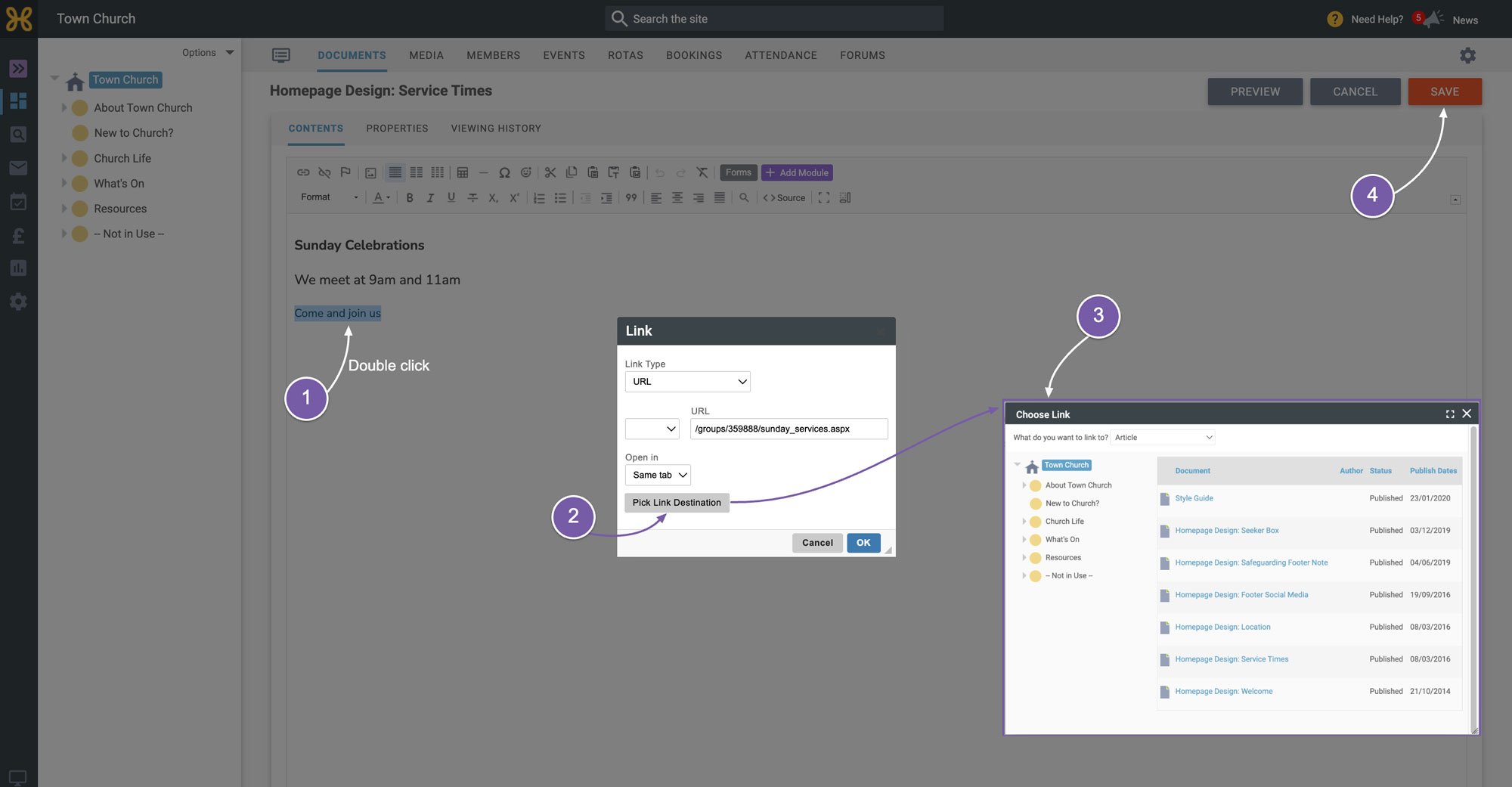Viewport: 1512px width, 787px height.
Task: Switch to the PROPERTIES tab
Action: [397, 129]
